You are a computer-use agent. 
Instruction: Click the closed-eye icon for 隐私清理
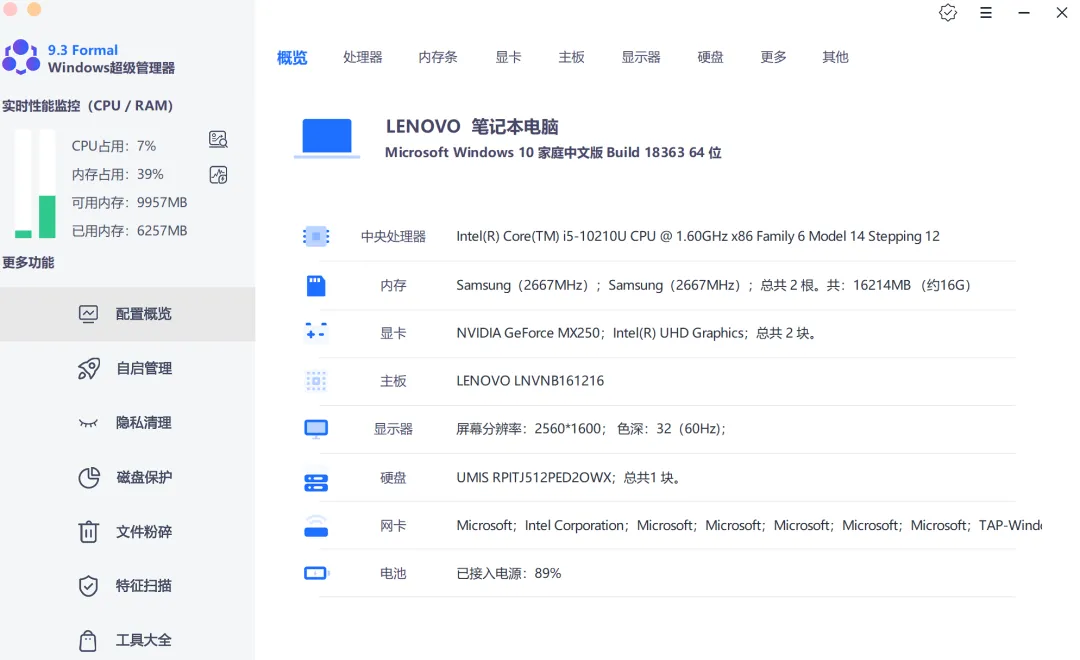[89, 423]
